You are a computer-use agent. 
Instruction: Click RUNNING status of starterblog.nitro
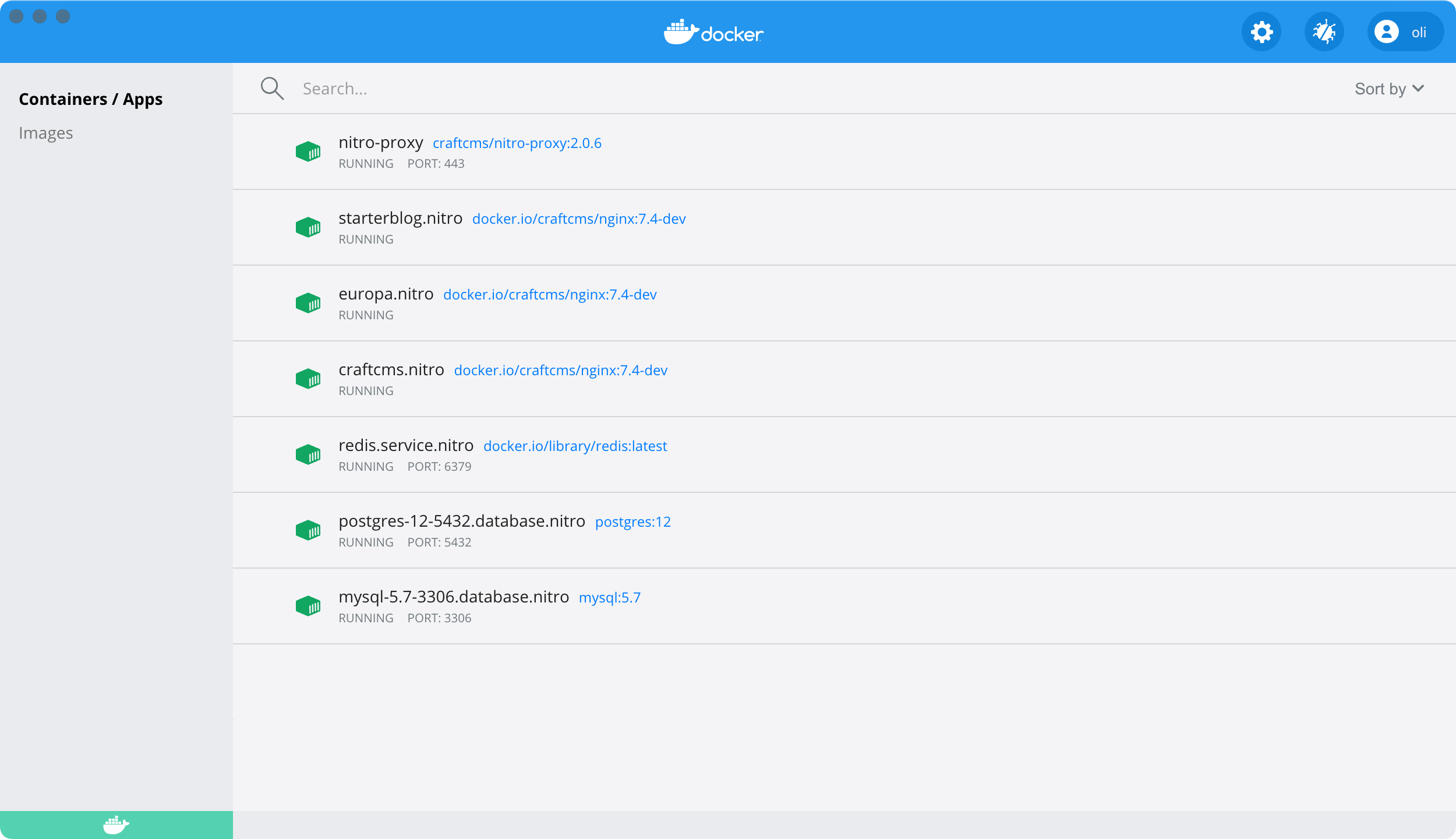point(366,239)
